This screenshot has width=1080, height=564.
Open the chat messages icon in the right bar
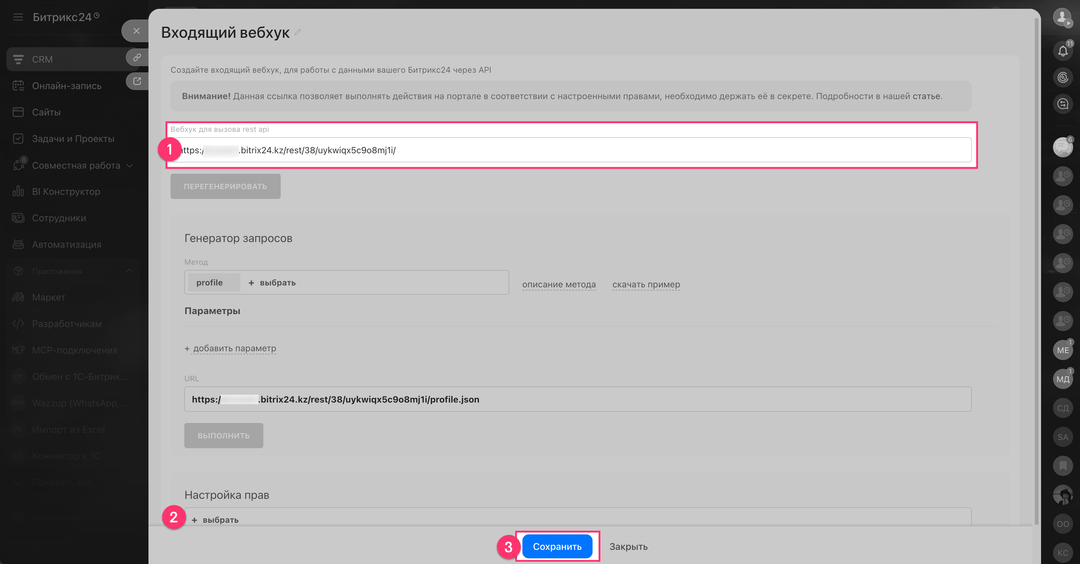tap(1063, 103)
